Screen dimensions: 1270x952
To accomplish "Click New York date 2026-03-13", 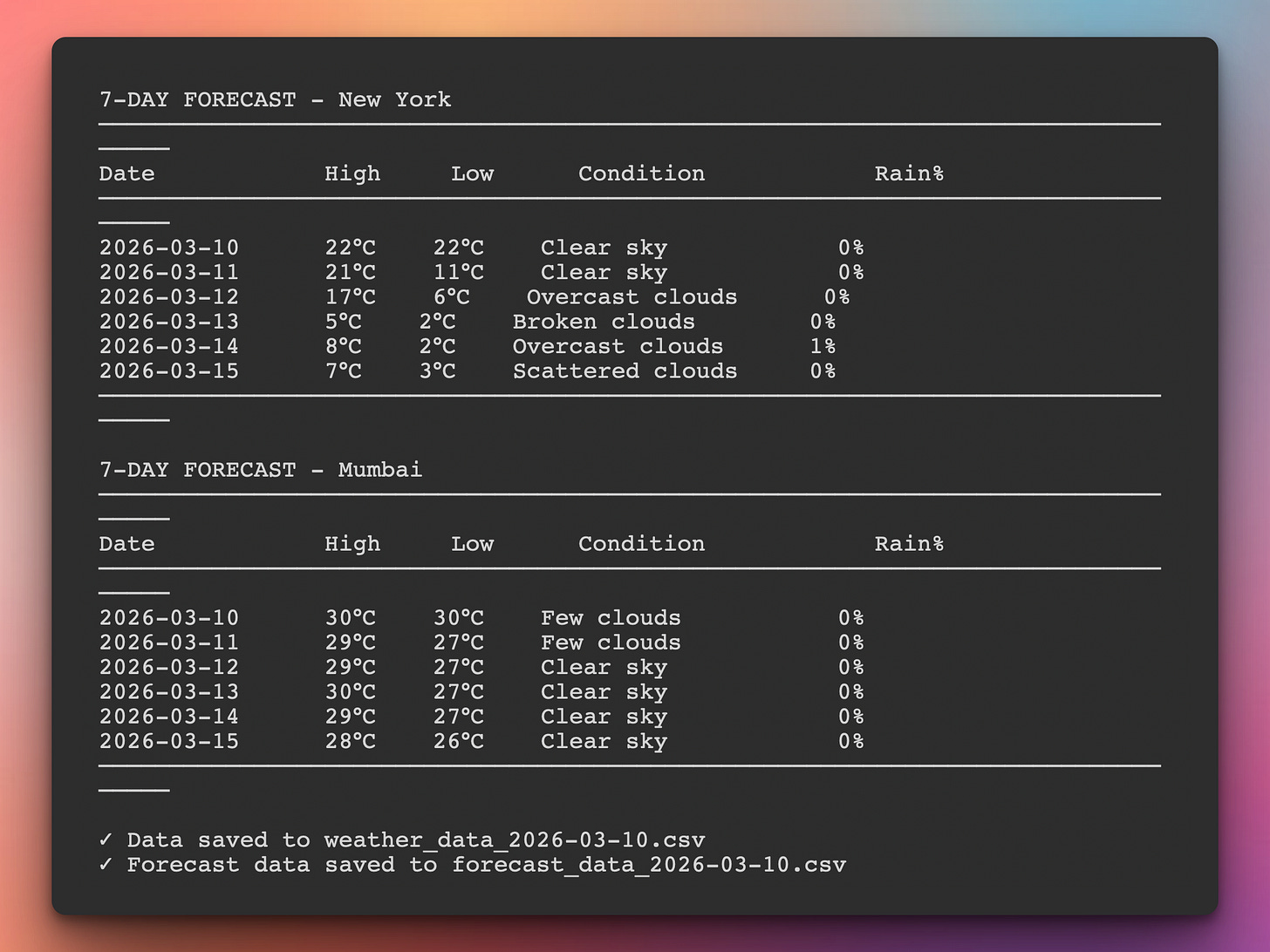I will (x=169, y=322).
